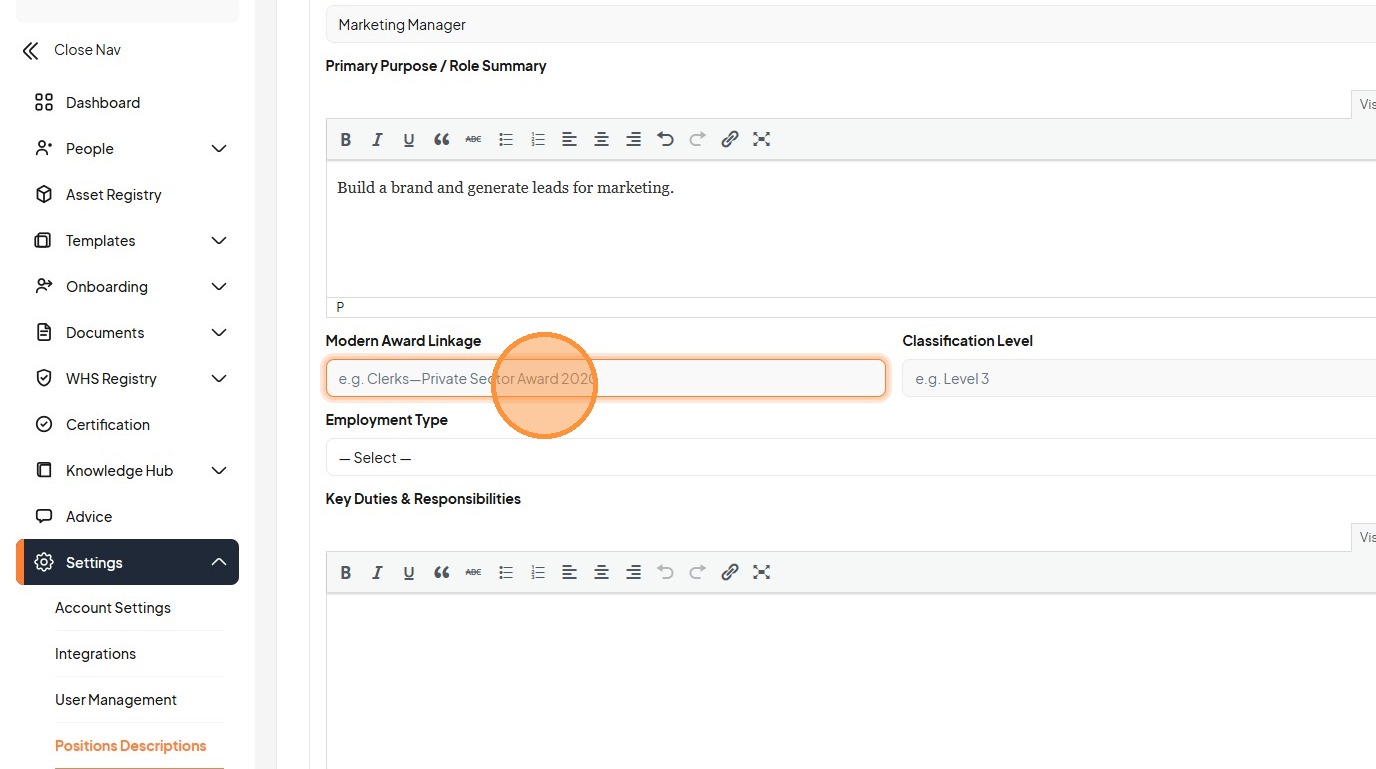
Task: Redo change in Key Duties editor
Action: tap(698, 573)
